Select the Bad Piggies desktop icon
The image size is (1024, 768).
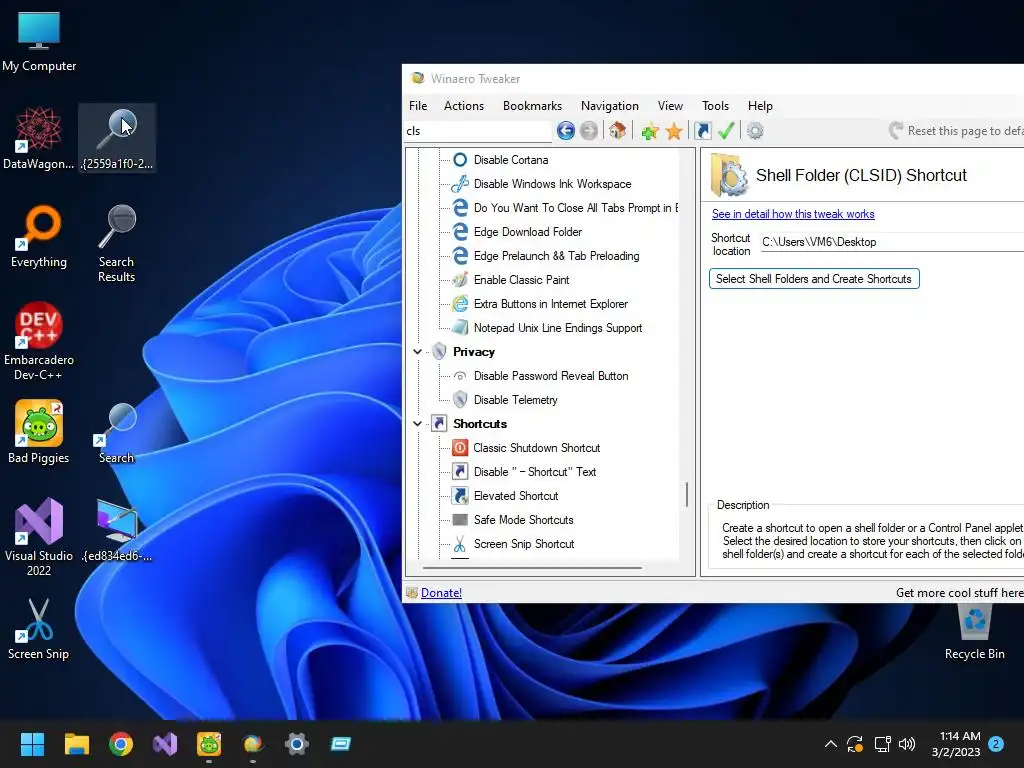(39, 432)
